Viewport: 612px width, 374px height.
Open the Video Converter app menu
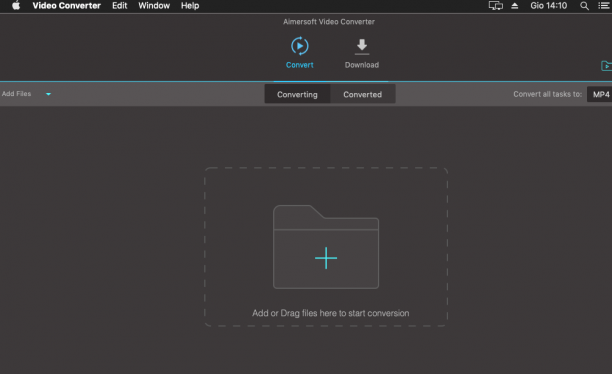coord(66,5)
